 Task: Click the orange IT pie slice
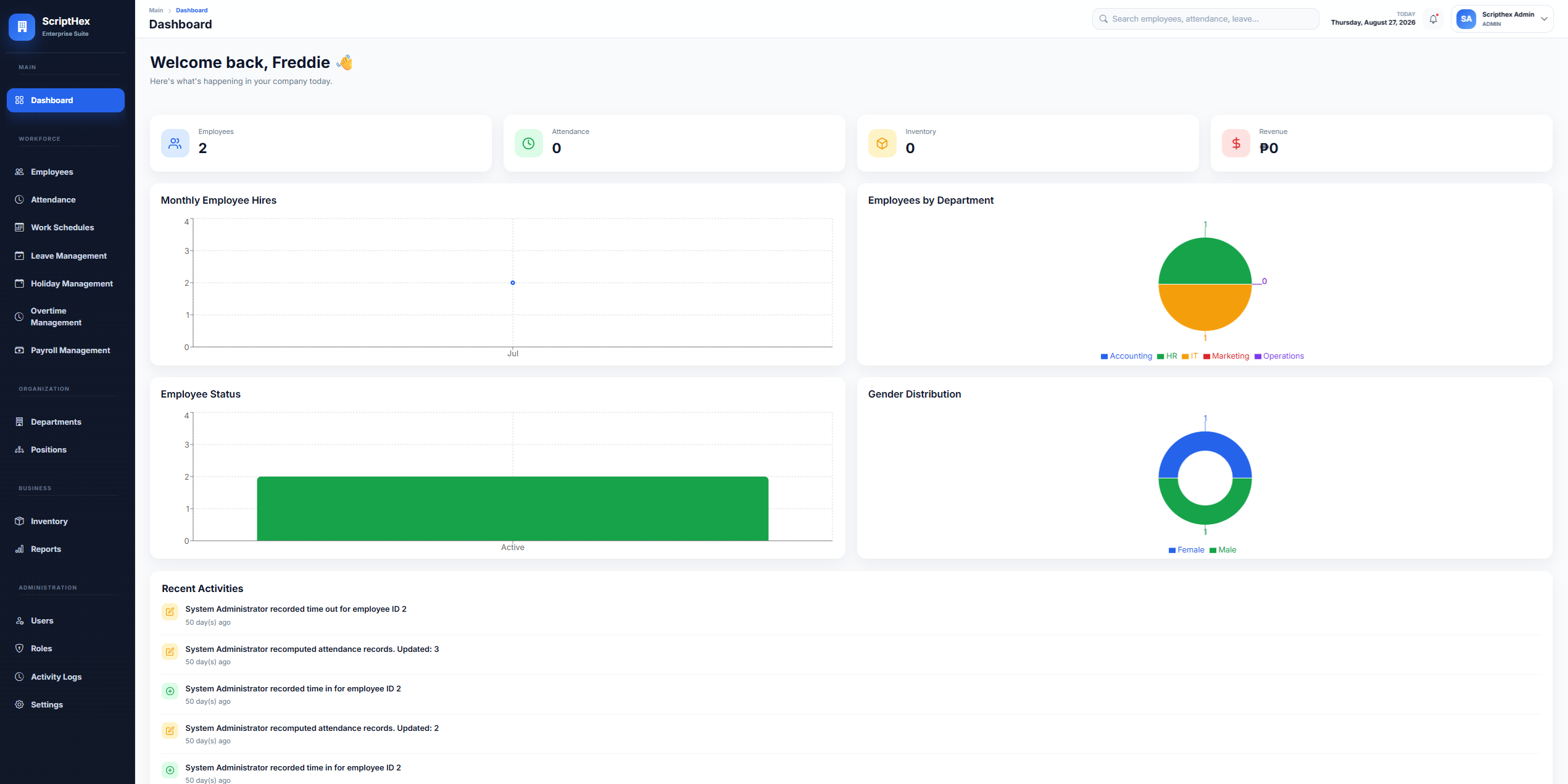pos(1205,307)
